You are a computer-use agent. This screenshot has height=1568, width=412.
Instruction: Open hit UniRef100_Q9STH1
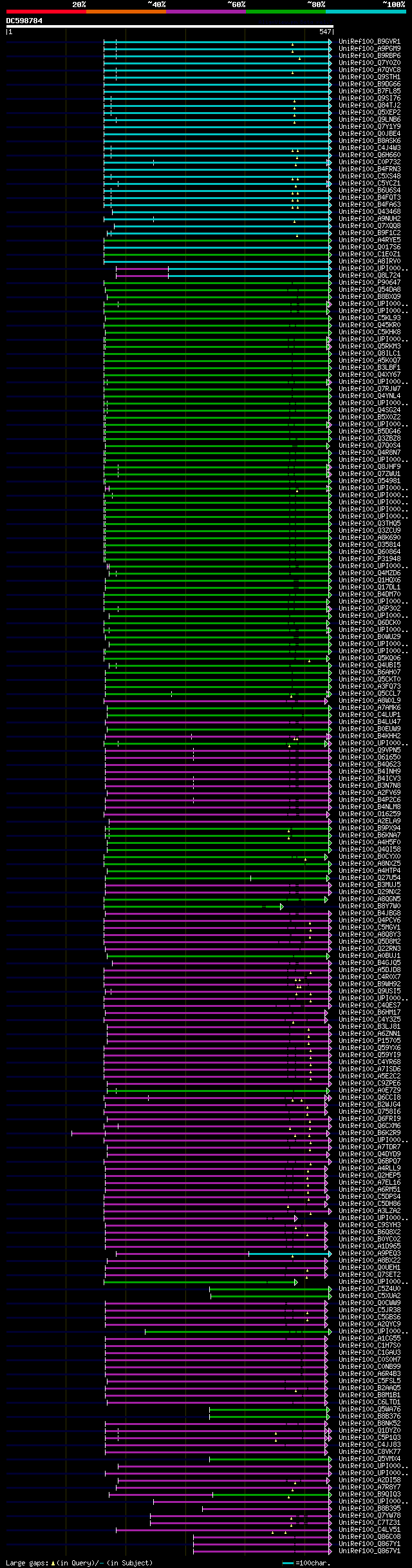(x=370, y=77)
